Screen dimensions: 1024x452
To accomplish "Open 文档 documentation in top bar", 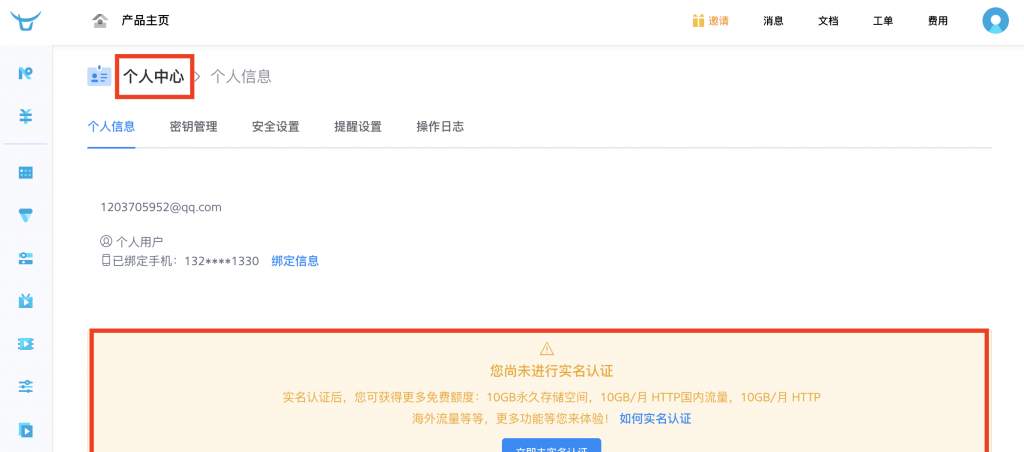I will 828,21.
